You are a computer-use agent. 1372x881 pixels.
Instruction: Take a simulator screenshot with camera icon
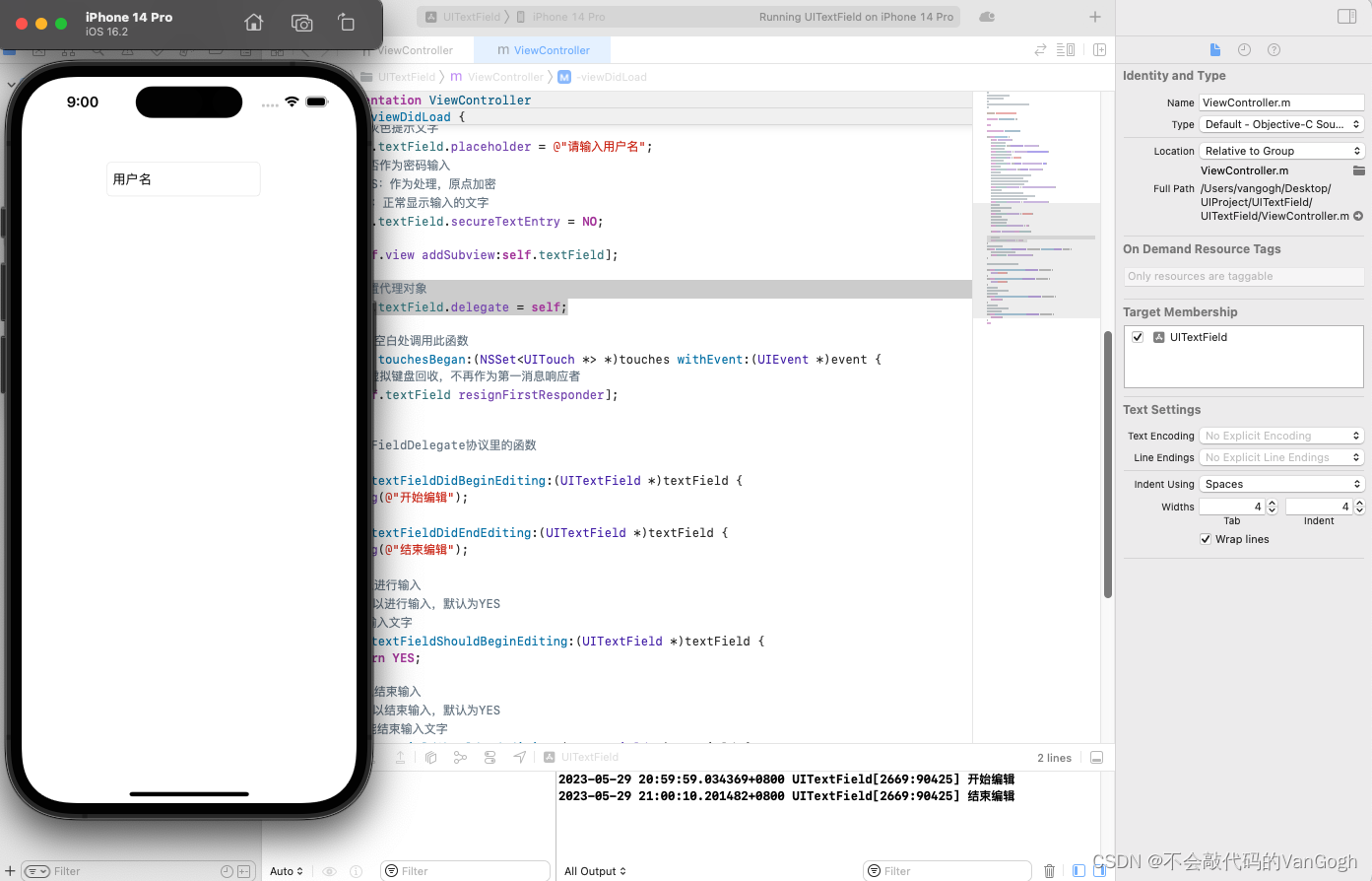click(x=302, y=23)
